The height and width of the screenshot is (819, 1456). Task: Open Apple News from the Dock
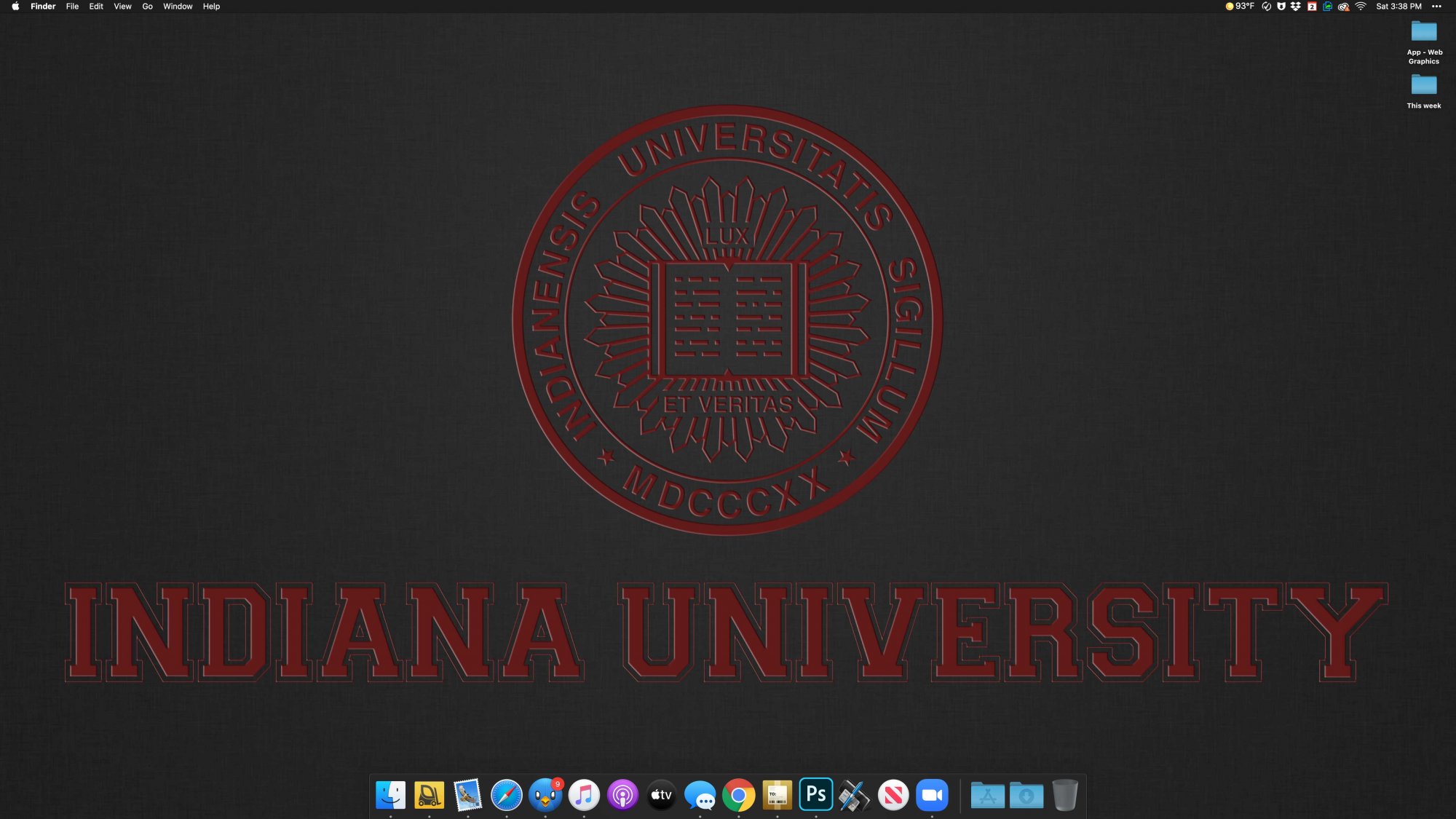coord(893,795)
